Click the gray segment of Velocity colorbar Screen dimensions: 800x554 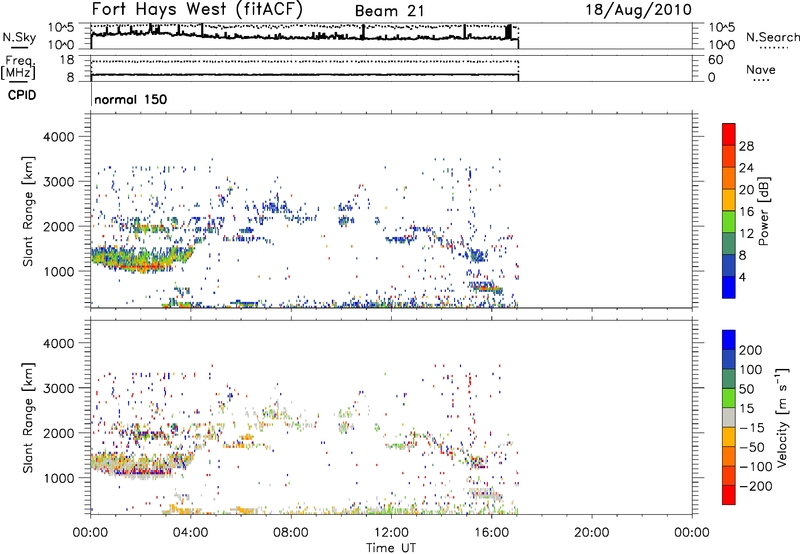729,418
